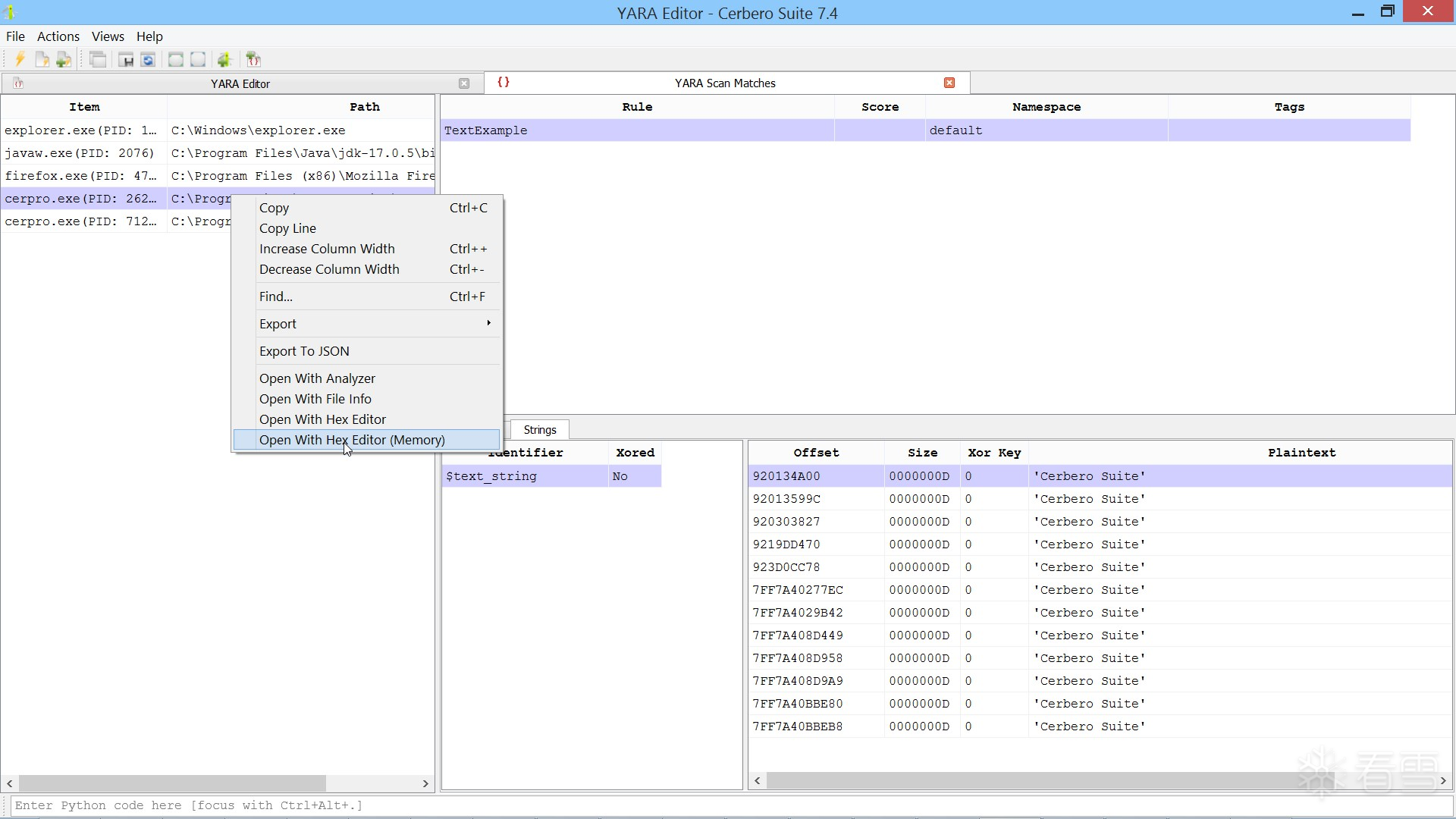Click the document with lightning icon

pyautogui.click(x=42, y=59)
